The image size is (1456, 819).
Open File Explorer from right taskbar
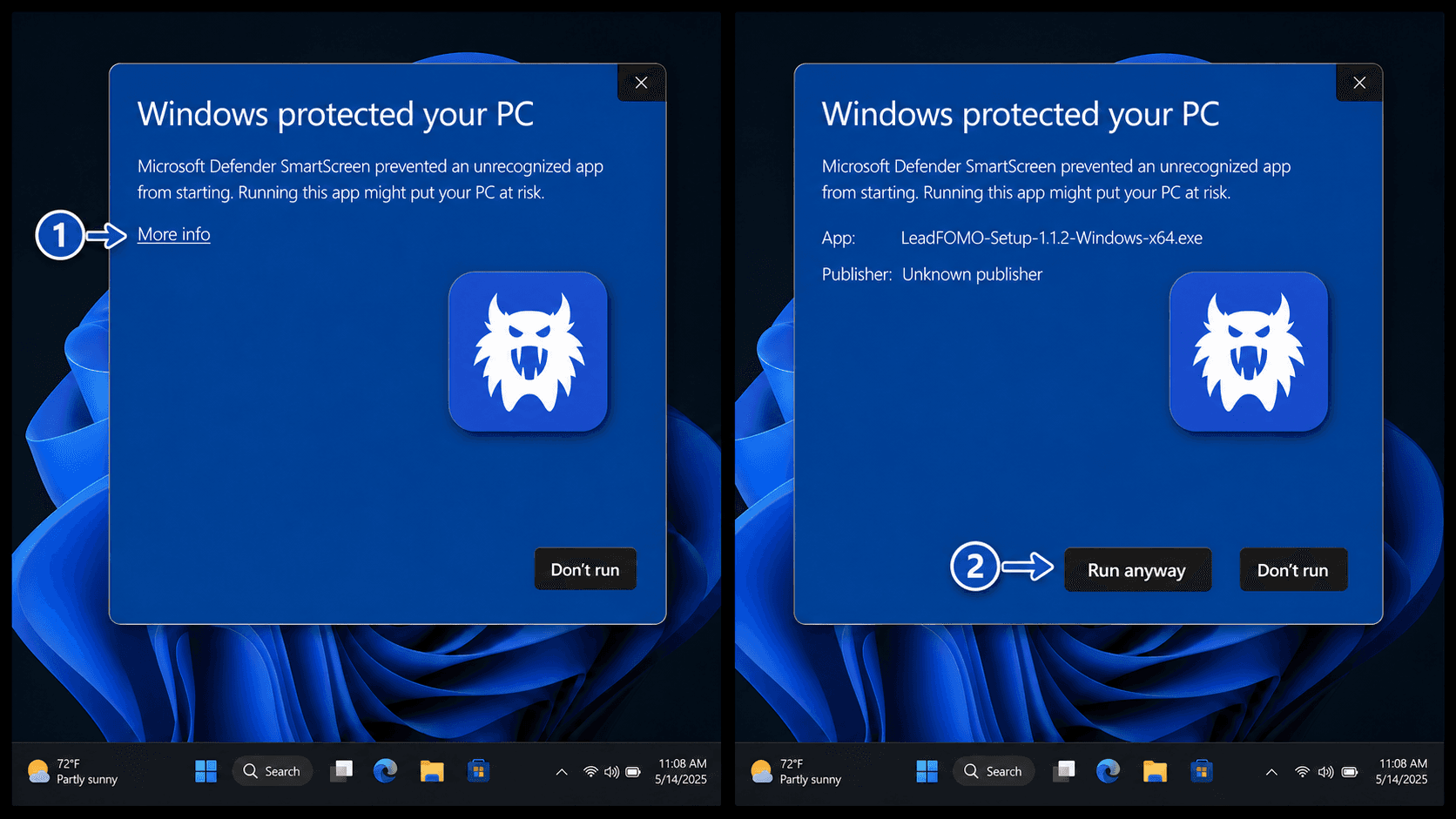coord(1155,771)
